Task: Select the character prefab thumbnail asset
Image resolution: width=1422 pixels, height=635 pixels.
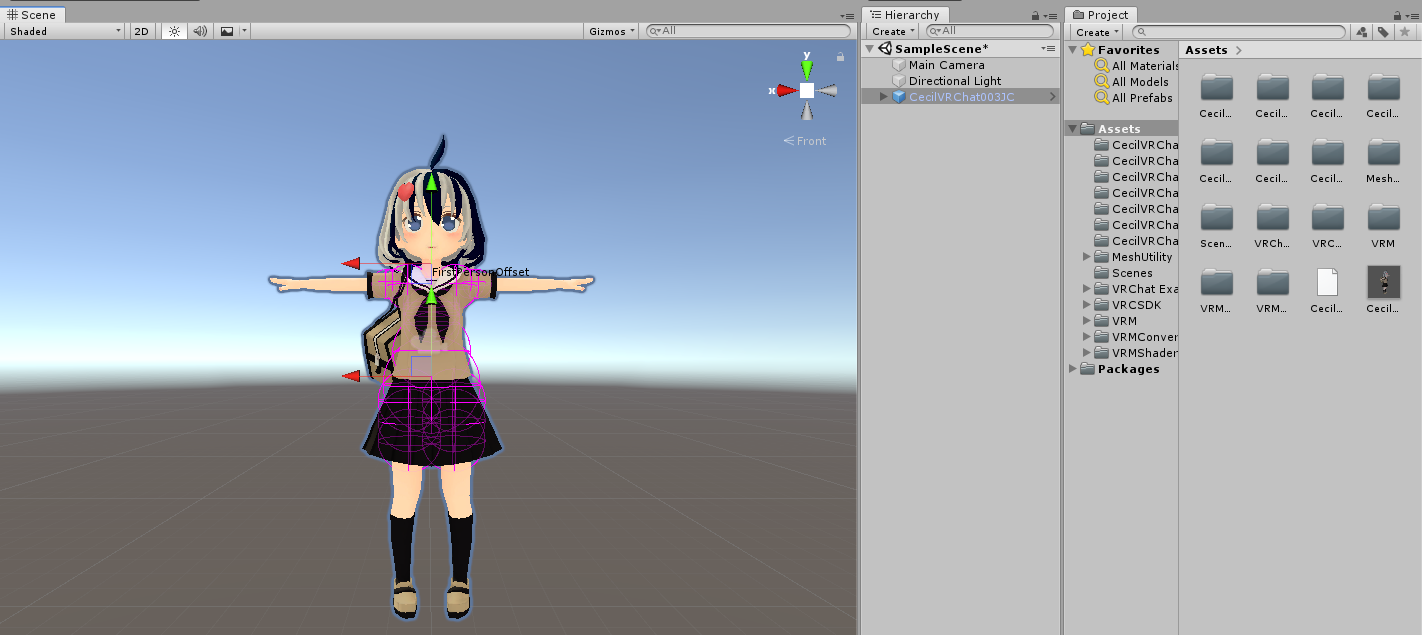Action: point(1383,283)
